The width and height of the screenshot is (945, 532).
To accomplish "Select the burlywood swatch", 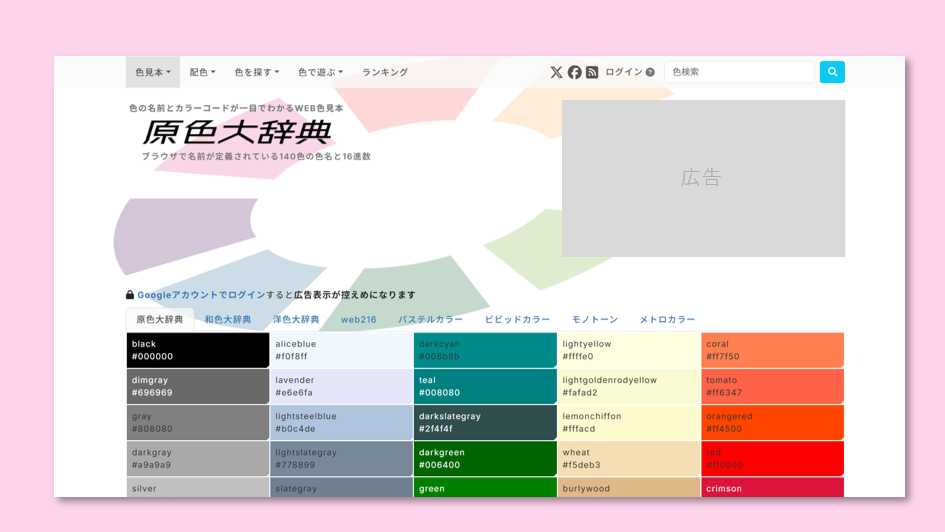I will (629, 487).
